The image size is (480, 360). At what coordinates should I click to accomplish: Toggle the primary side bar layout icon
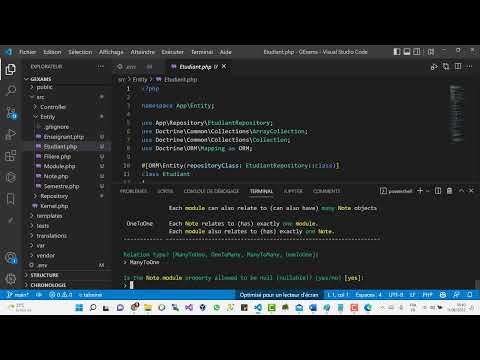click(x=397, y=52)
